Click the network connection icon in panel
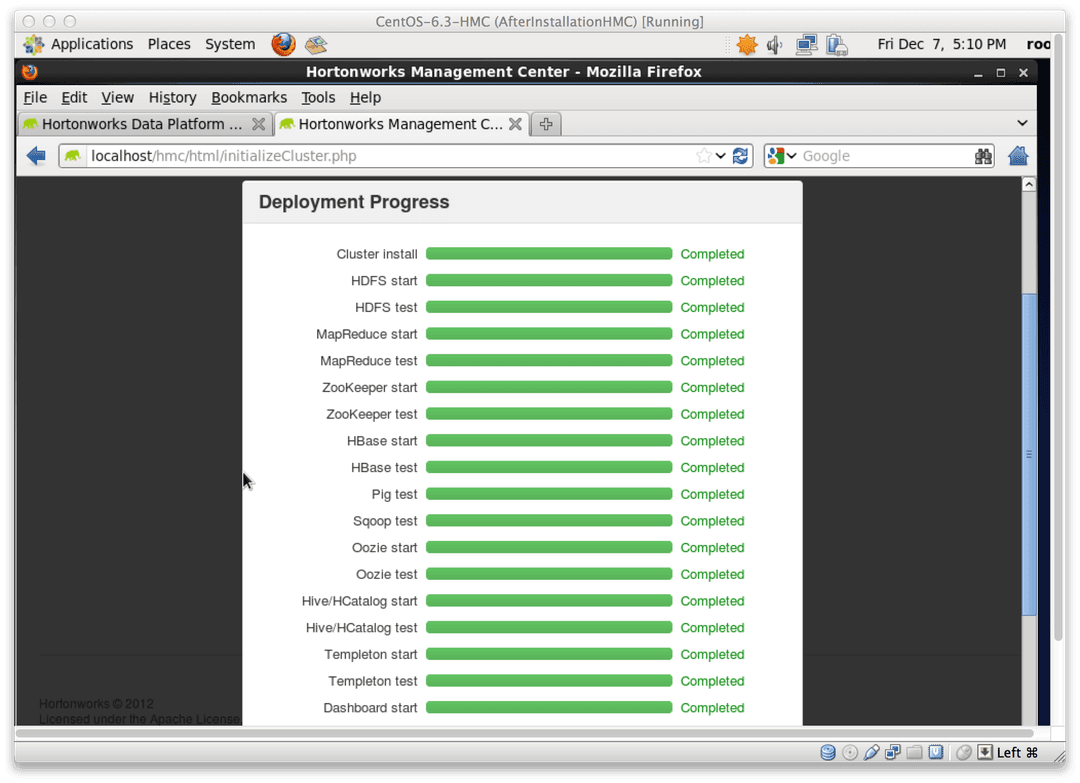 [x=806, y=45]
